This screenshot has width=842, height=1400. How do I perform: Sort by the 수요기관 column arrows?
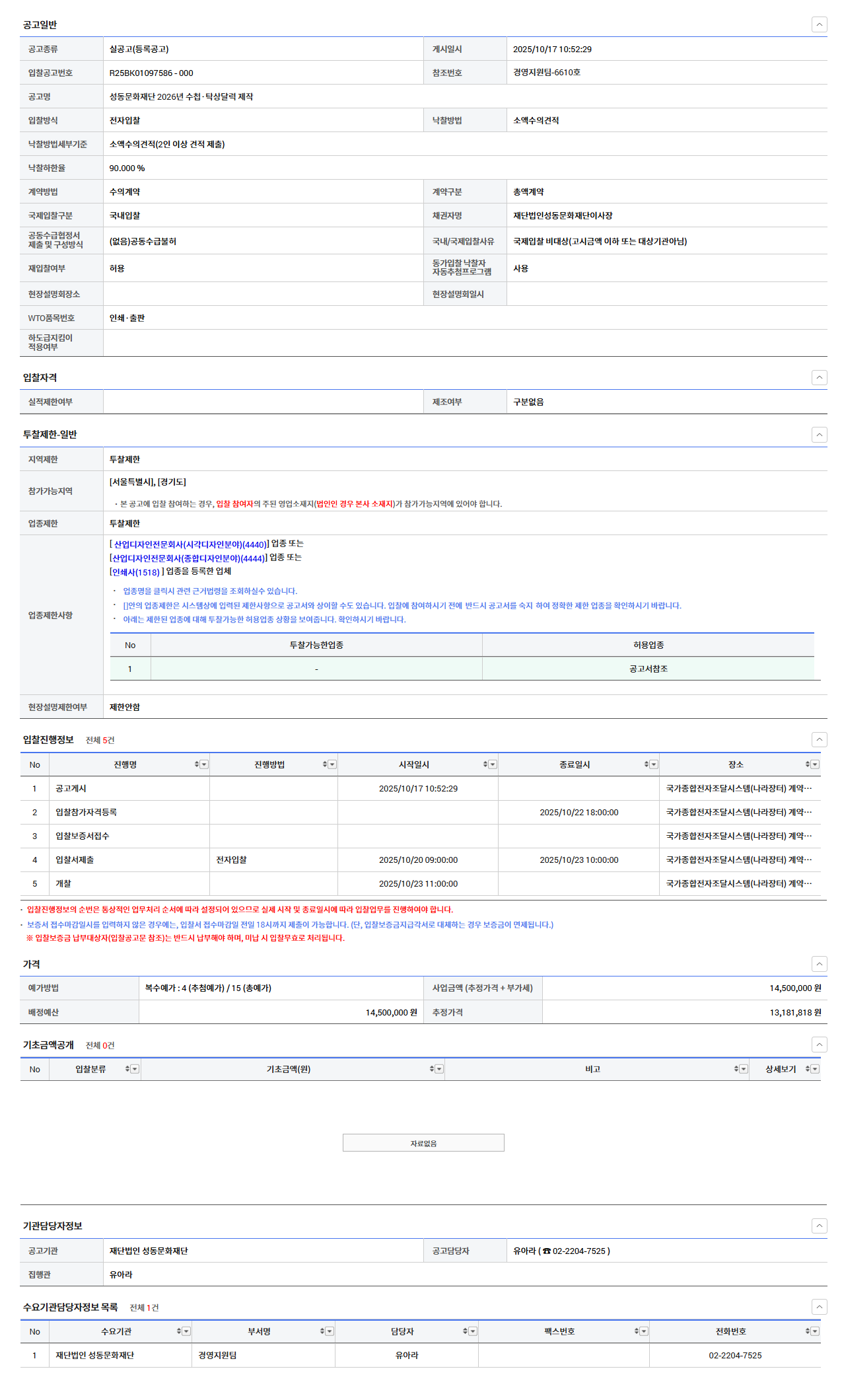179,1331
